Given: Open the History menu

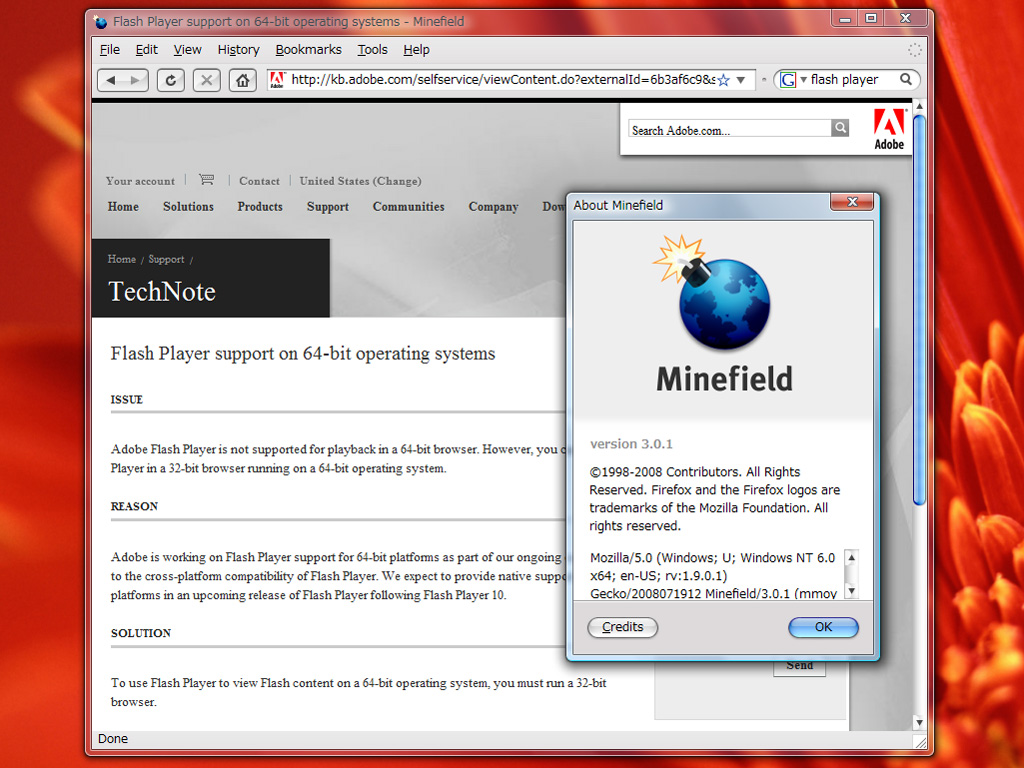Looking at the screenshot, I should [238, 50].
